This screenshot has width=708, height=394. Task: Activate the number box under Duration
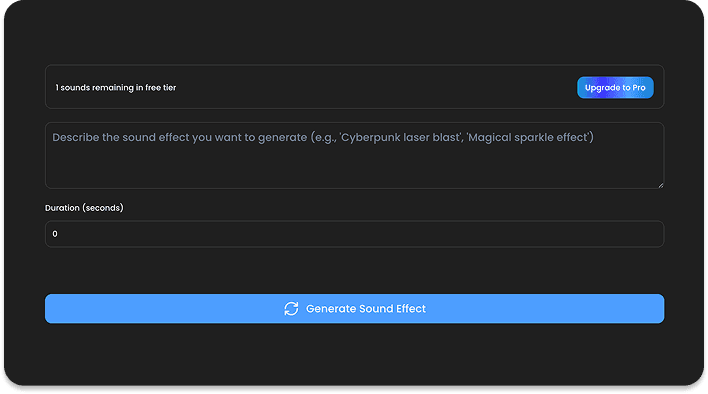(354, 234)
